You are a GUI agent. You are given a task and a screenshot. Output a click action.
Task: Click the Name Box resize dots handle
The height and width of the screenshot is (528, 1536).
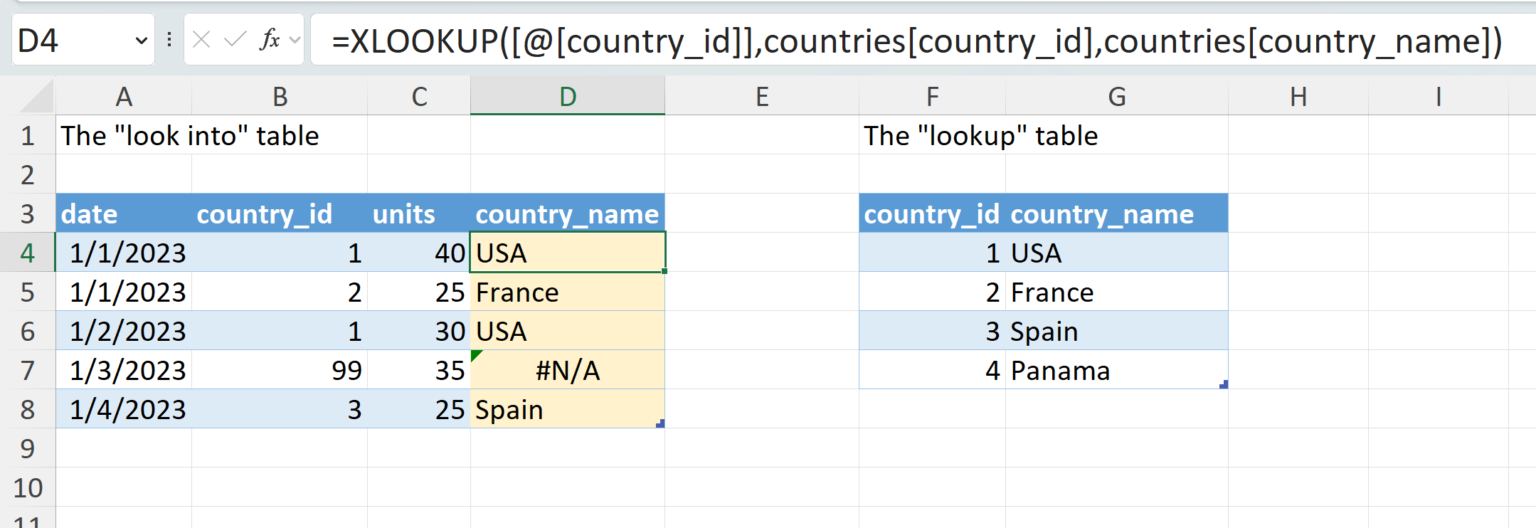tap(169, 40)
